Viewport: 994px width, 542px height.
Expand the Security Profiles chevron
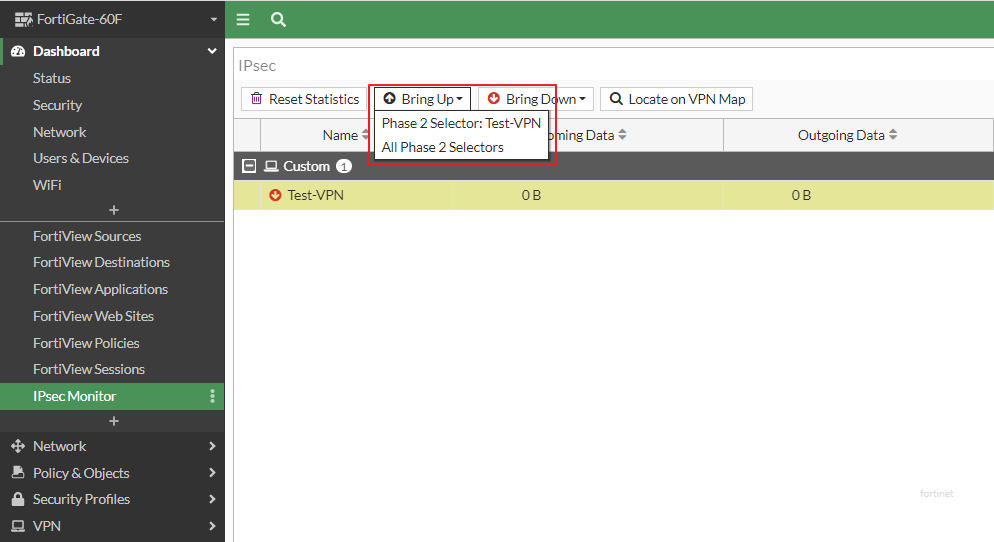point(212,500)
